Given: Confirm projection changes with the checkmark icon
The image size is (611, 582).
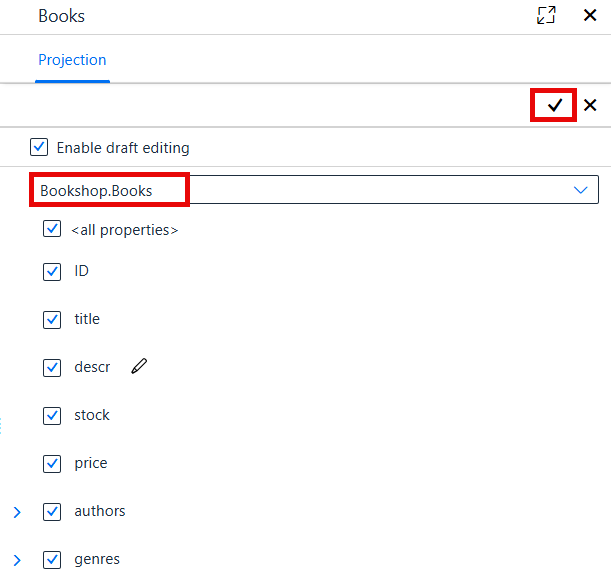Looking at the screenshot, I should (554, 105).
